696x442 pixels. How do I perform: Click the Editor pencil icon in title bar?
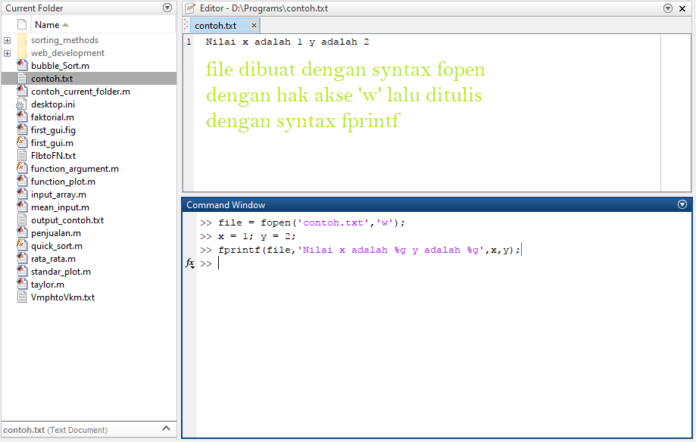pyautogui.click(x=189, y=7)
